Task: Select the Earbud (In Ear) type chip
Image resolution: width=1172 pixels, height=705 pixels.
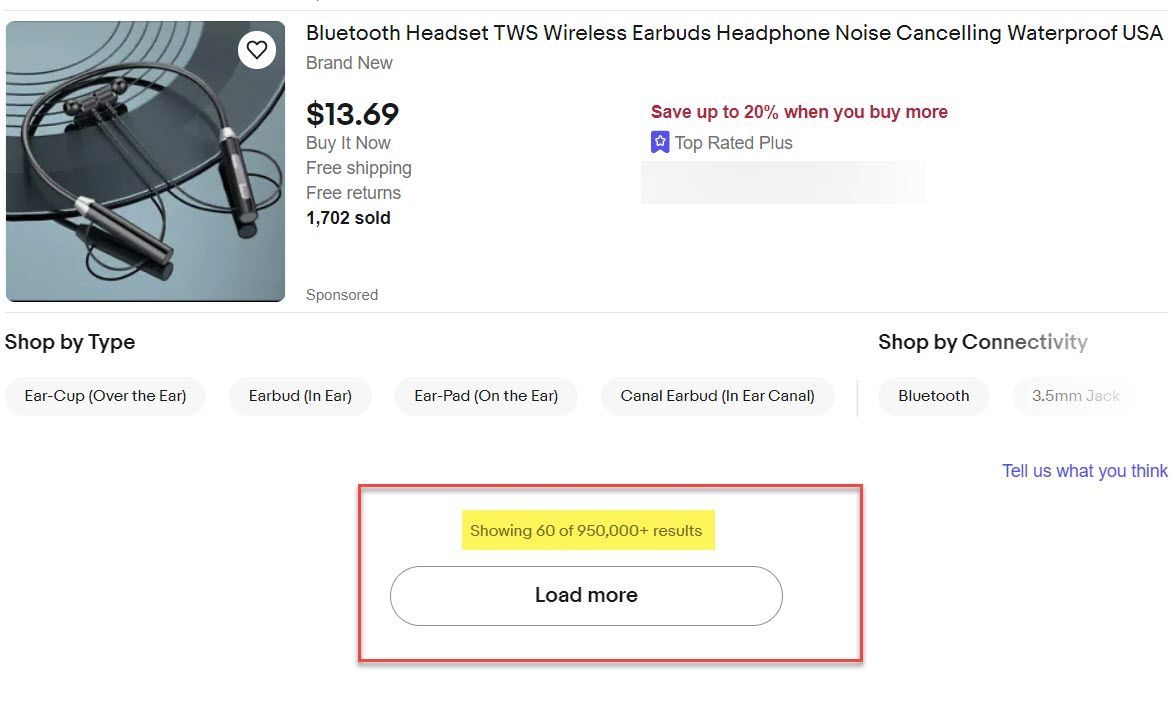Action: tap(300, 396)
